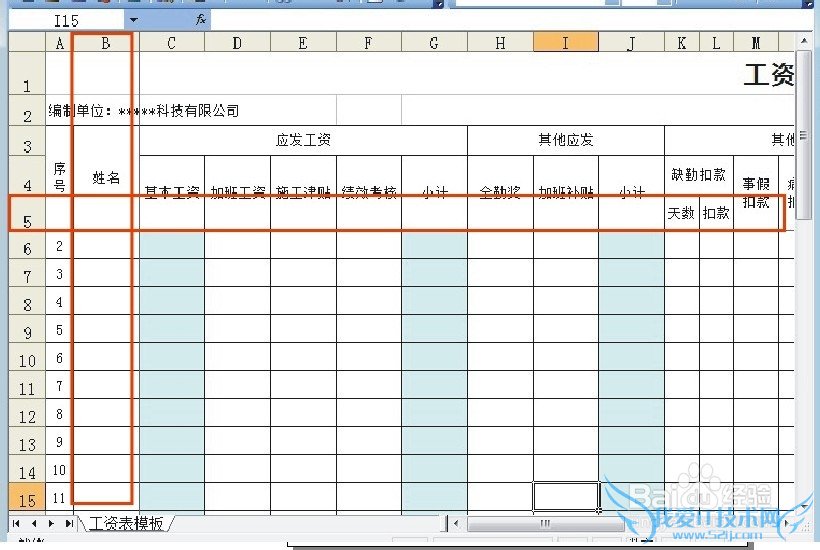Select highlighted column I header
The width and height of the screenshot is (820, 550).
click(x=566, y=42)
